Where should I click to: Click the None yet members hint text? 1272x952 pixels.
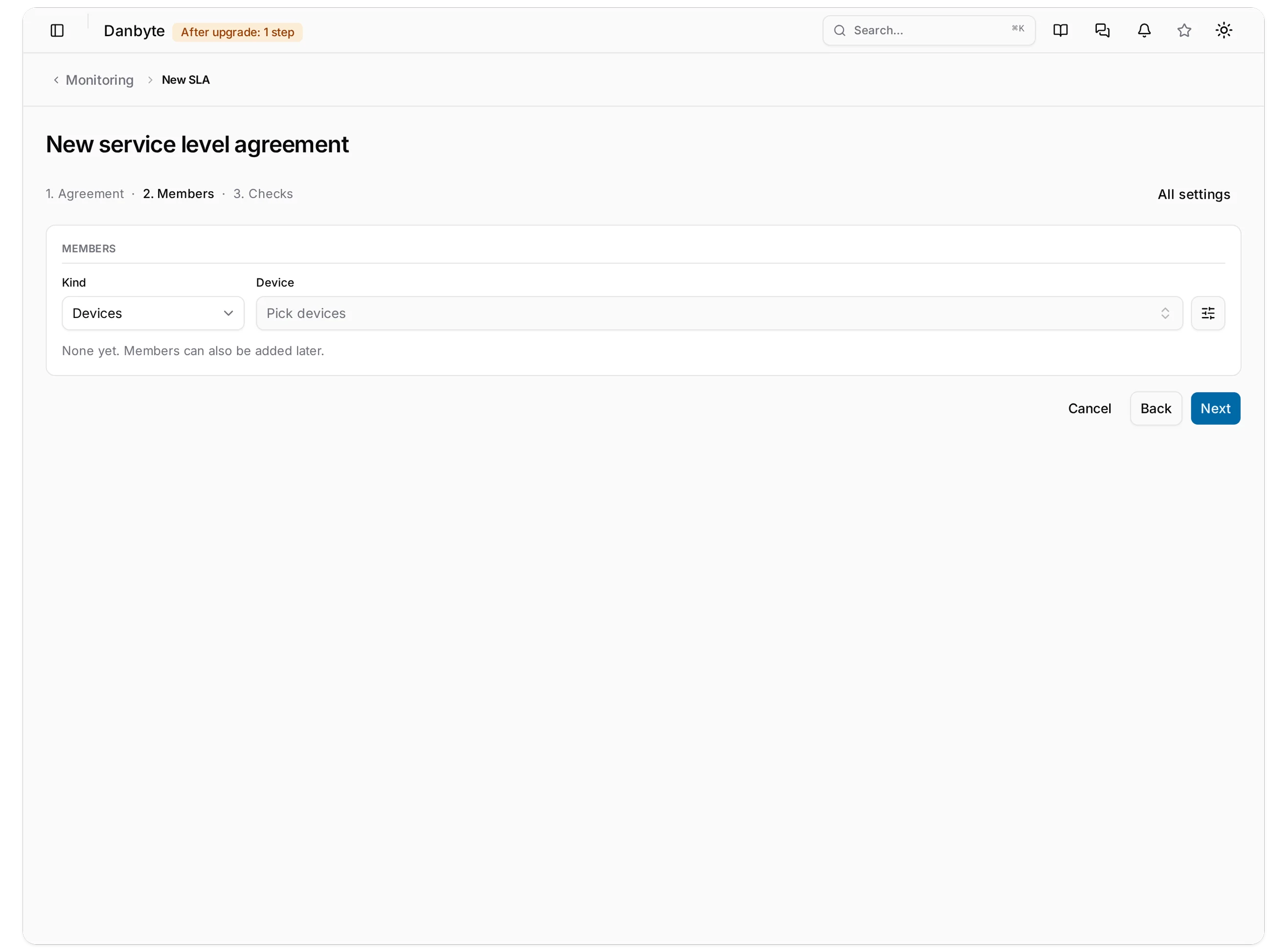(x=193, y=351)
